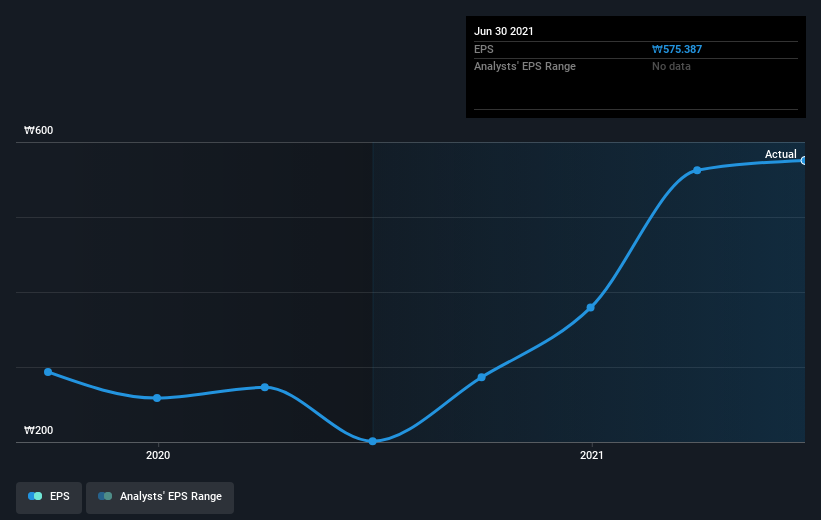Click the Actual label on chart

click(x=780, y=154)
